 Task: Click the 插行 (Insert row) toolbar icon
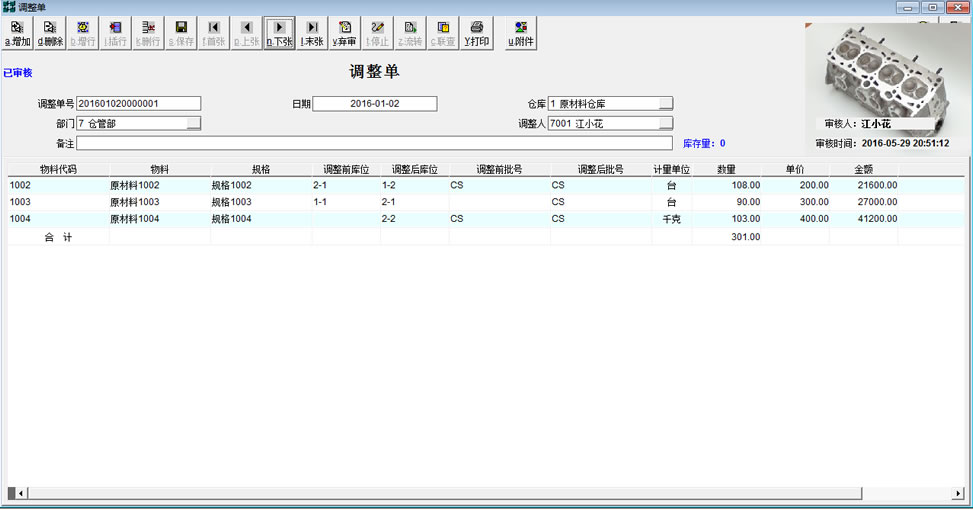[x=115, y=34]
